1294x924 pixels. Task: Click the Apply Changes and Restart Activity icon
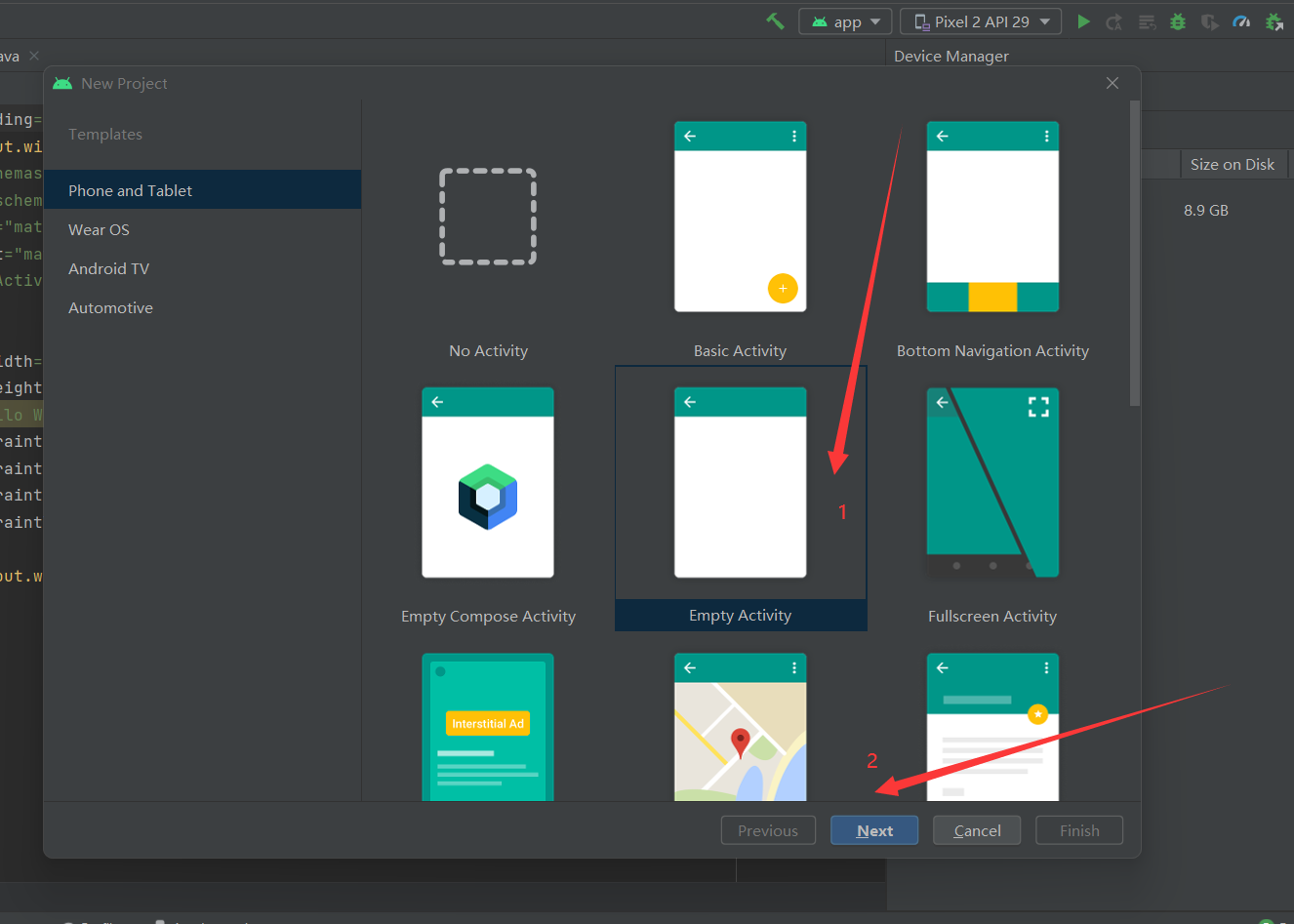pos(1113,20)
